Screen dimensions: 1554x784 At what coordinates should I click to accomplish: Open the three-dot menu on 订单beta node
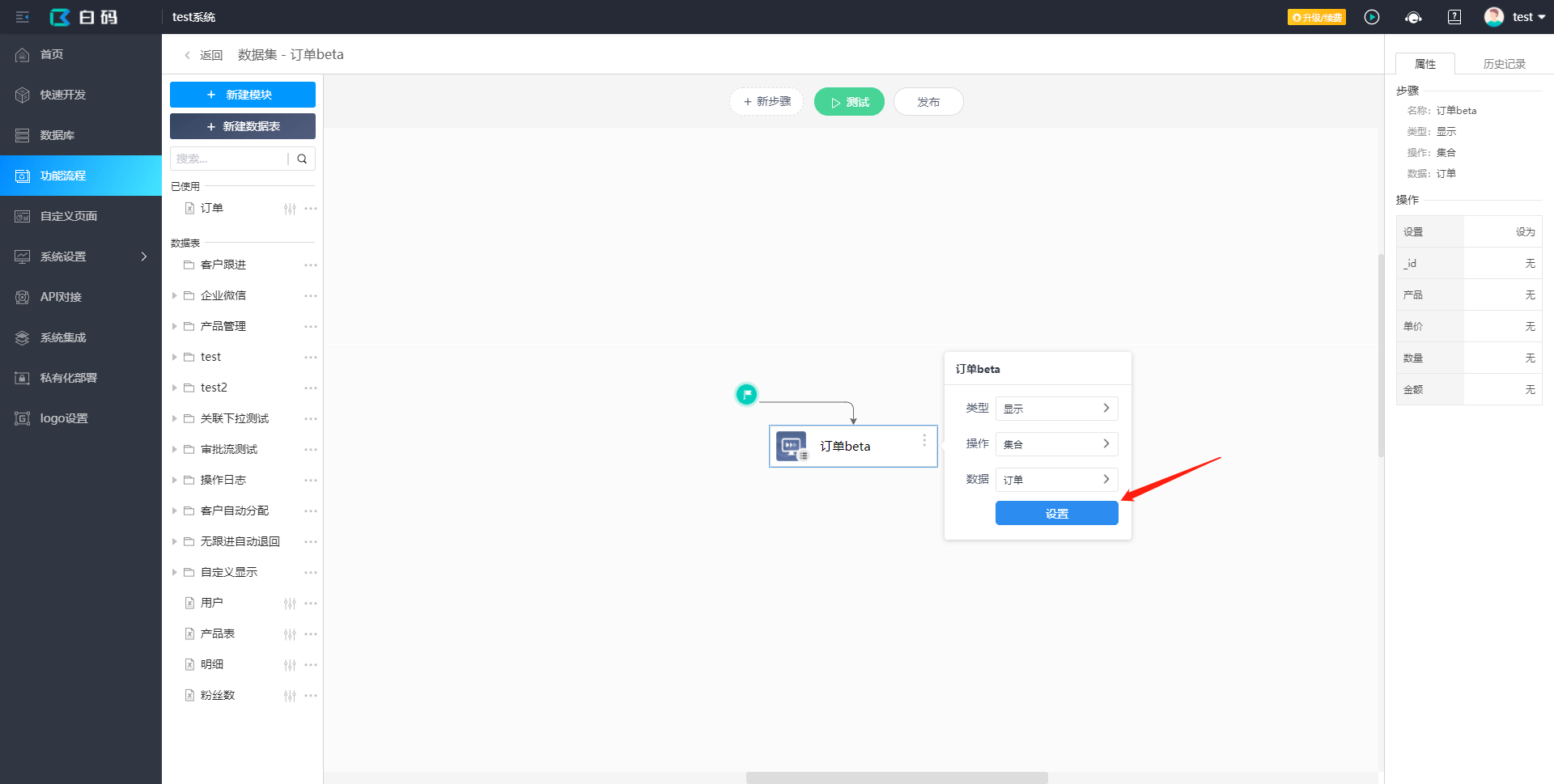click(x=924, y=440)
